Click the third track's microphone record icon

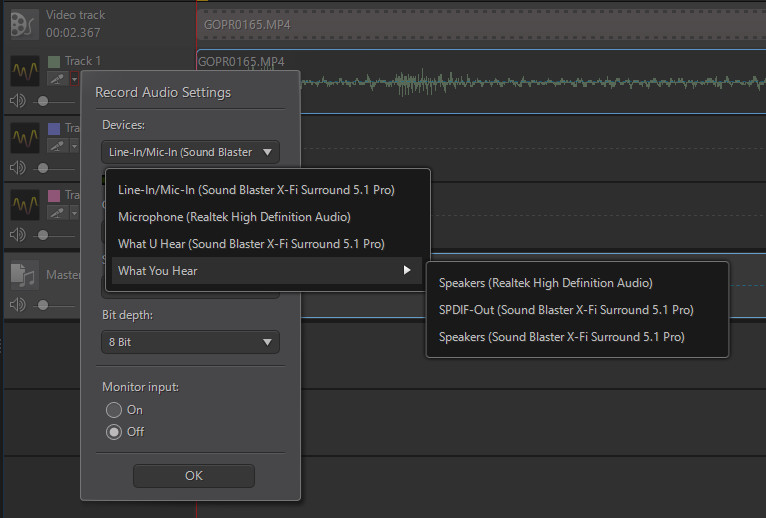[58, 213]
